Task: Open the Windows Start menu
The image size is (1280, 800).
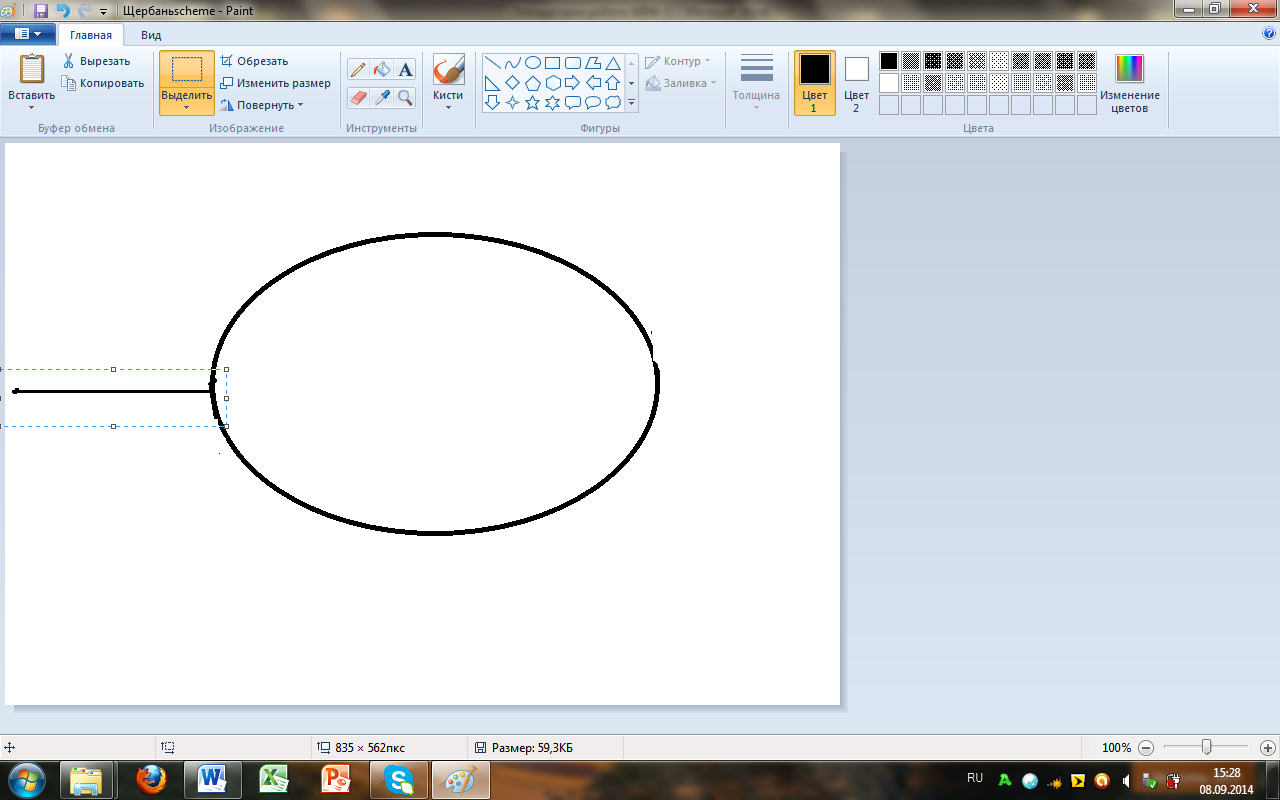Action: (27, 779)
